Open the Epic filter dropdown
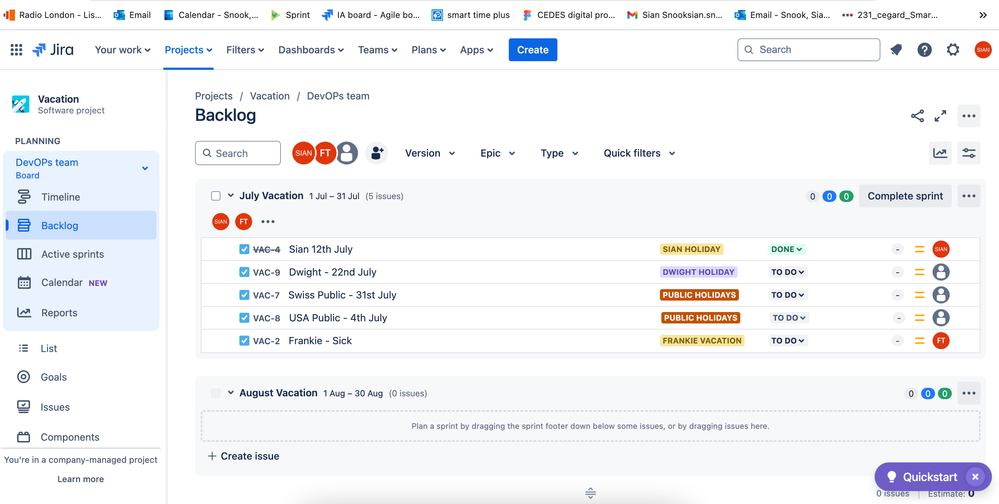This screenshot has height=504, width=999. point(498,153)
